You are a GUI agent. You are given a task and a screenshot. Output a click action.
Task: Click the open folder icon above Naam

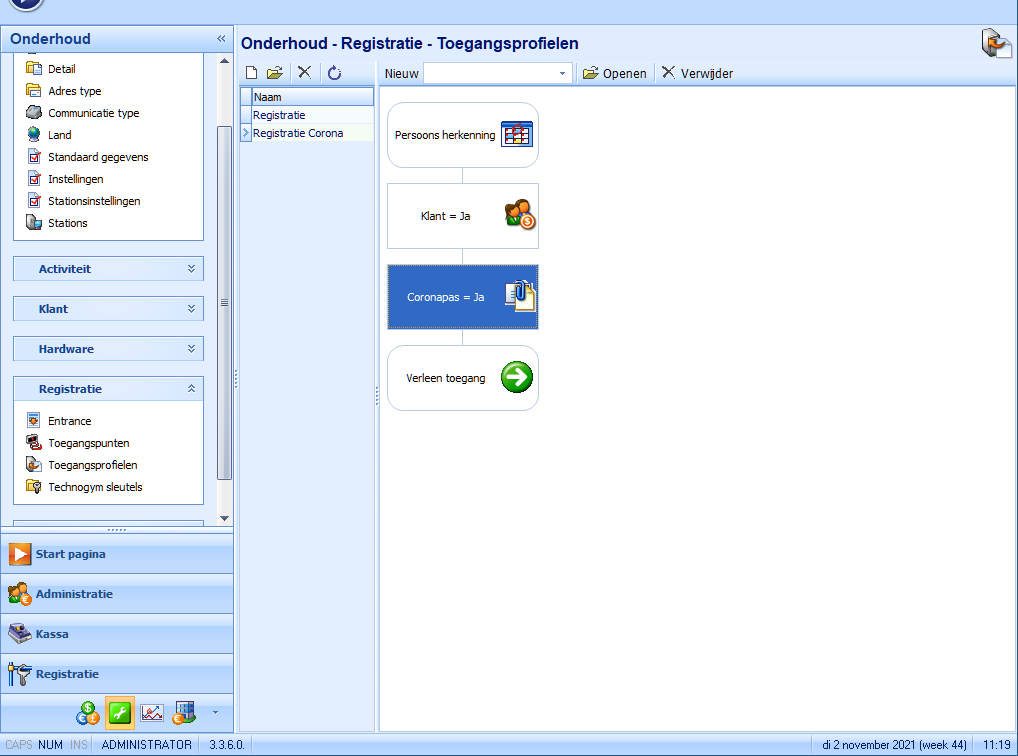(x=275, y=73)
